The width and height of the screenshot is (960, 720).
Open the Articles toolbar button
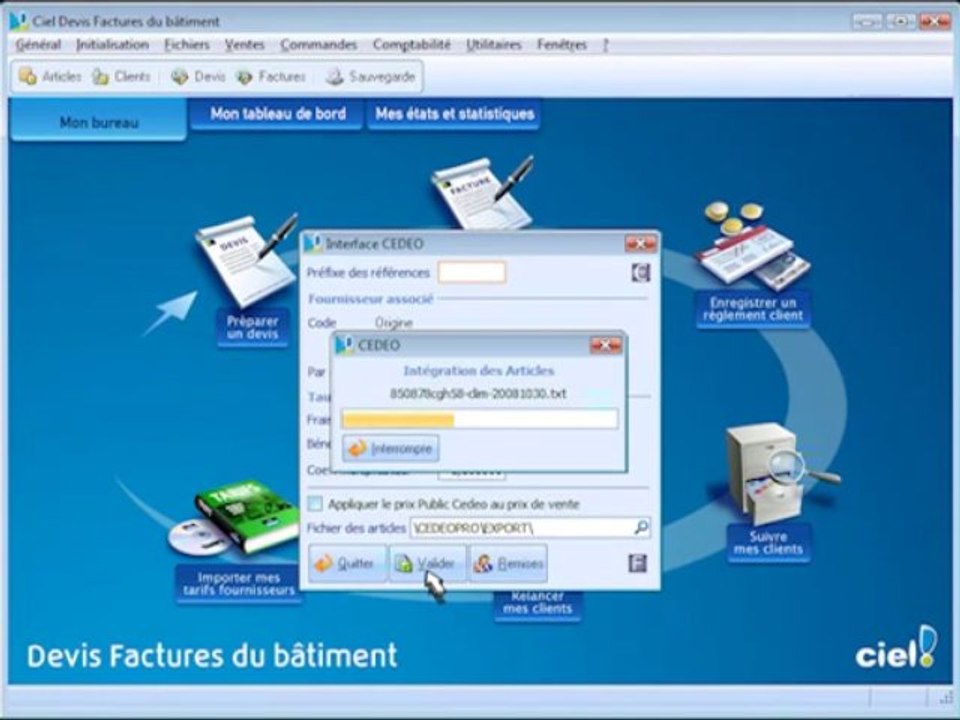tap(50, 77)
